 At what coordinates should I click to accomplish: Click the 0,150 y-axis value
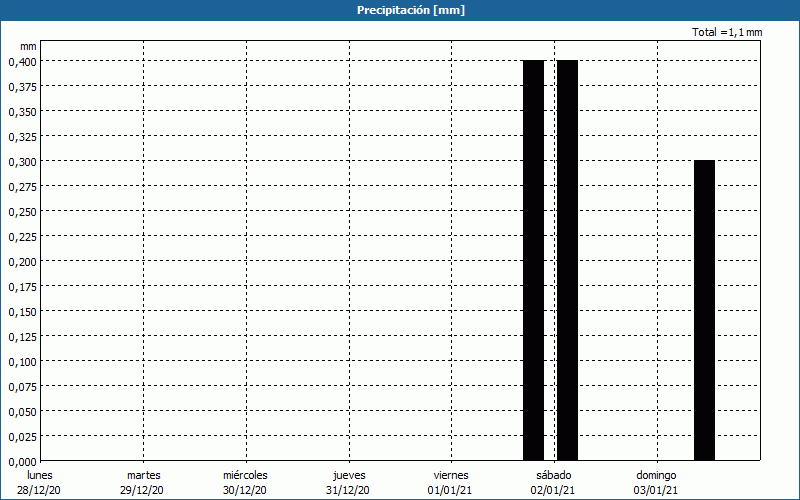click(22, 312)
